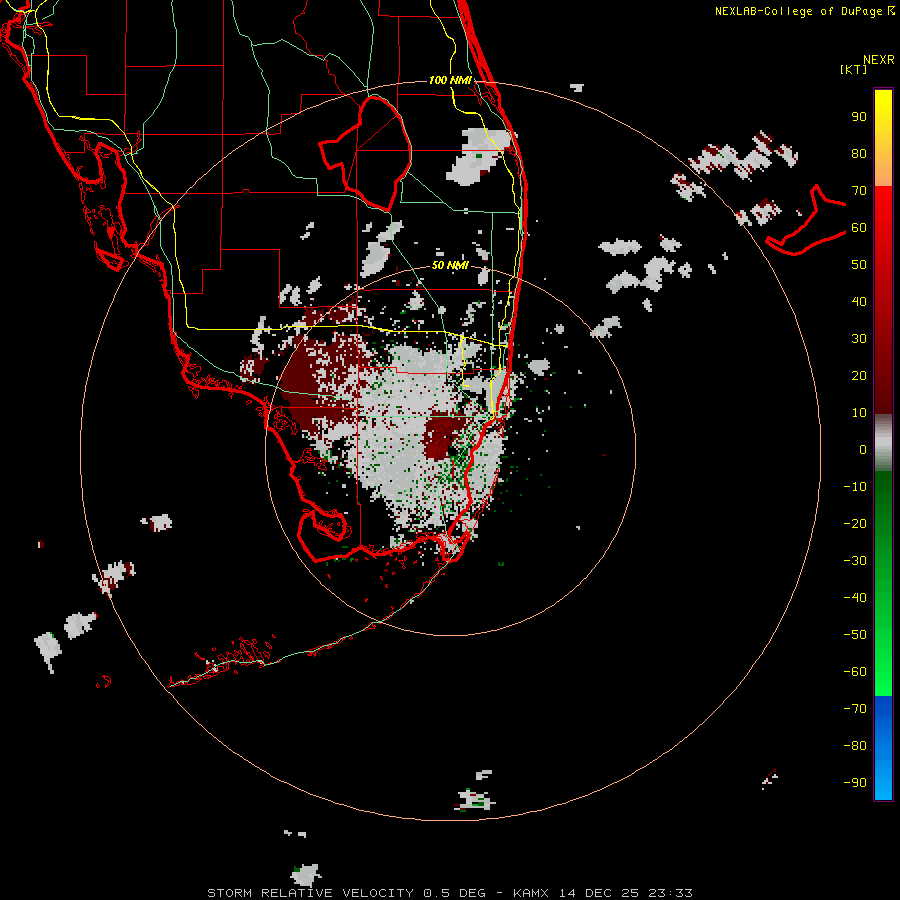
Task: Click the 40 value on velocity scale
Action: pos(859,301)
